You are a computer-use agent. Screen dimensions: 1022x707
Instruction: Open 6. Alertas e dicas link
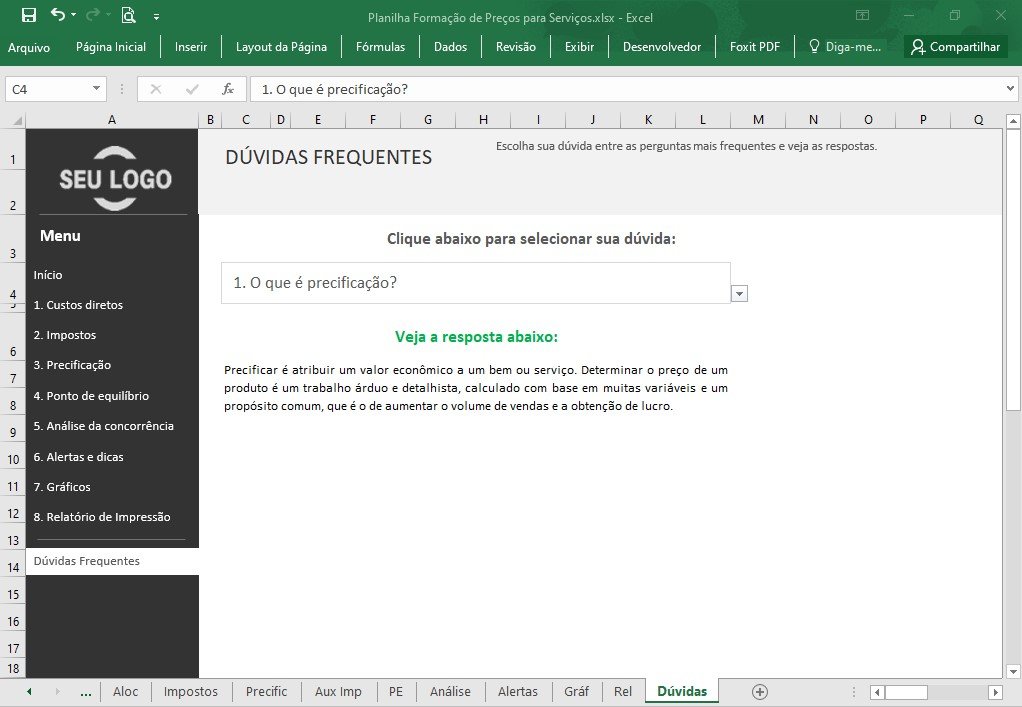click(x=78, y=457)
